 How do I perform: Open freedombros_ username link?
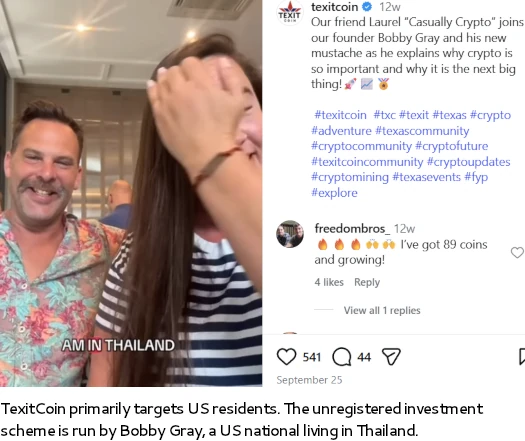click(352, 229)
